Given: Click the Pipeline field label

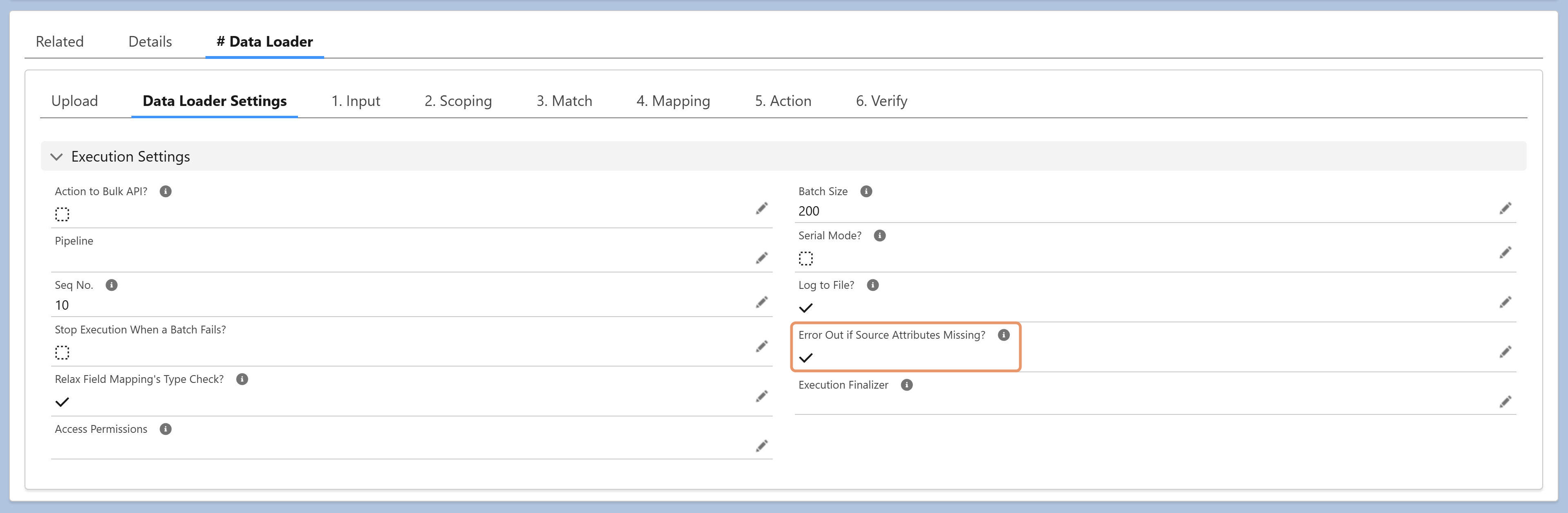Looking at the screenshot, I should (74, 241).
